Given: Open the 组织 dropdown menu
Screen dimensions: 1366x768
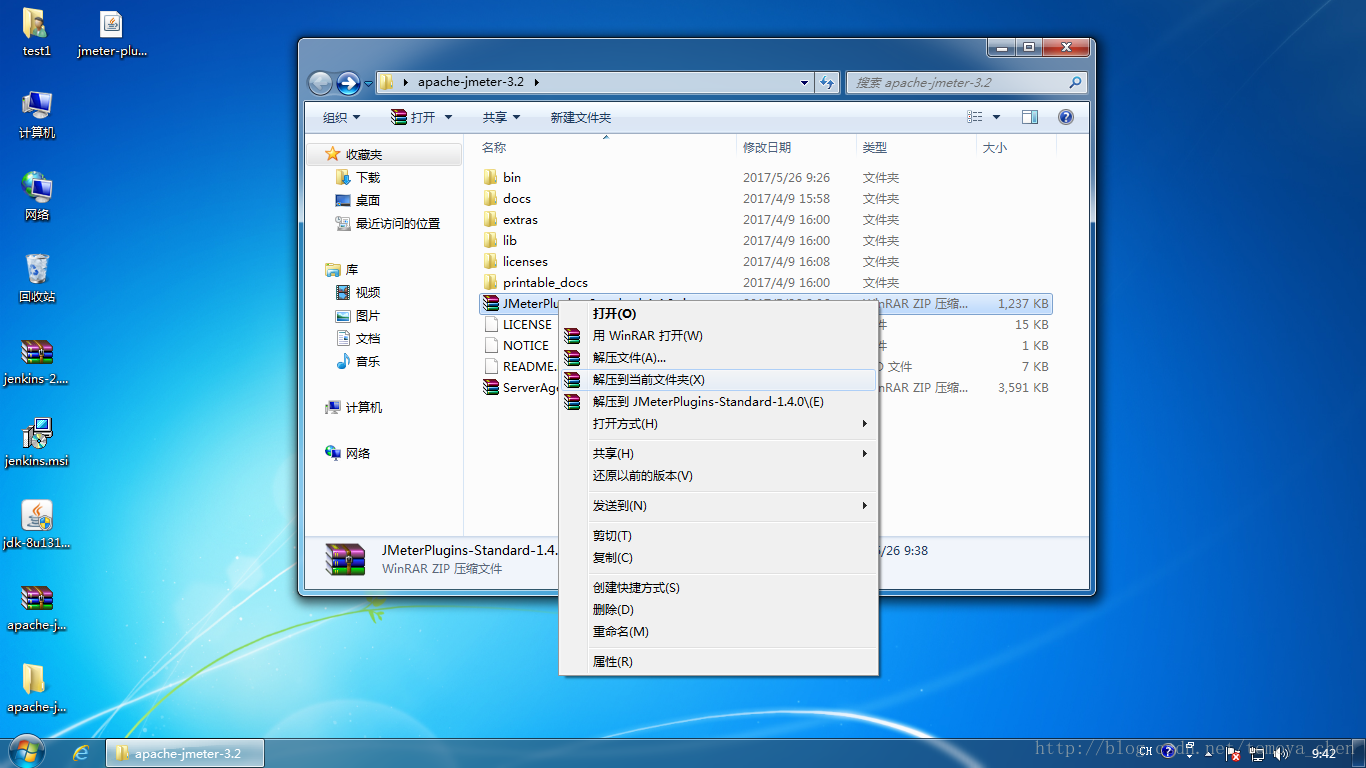Looking at the screenshot, I should pos(341,117).
